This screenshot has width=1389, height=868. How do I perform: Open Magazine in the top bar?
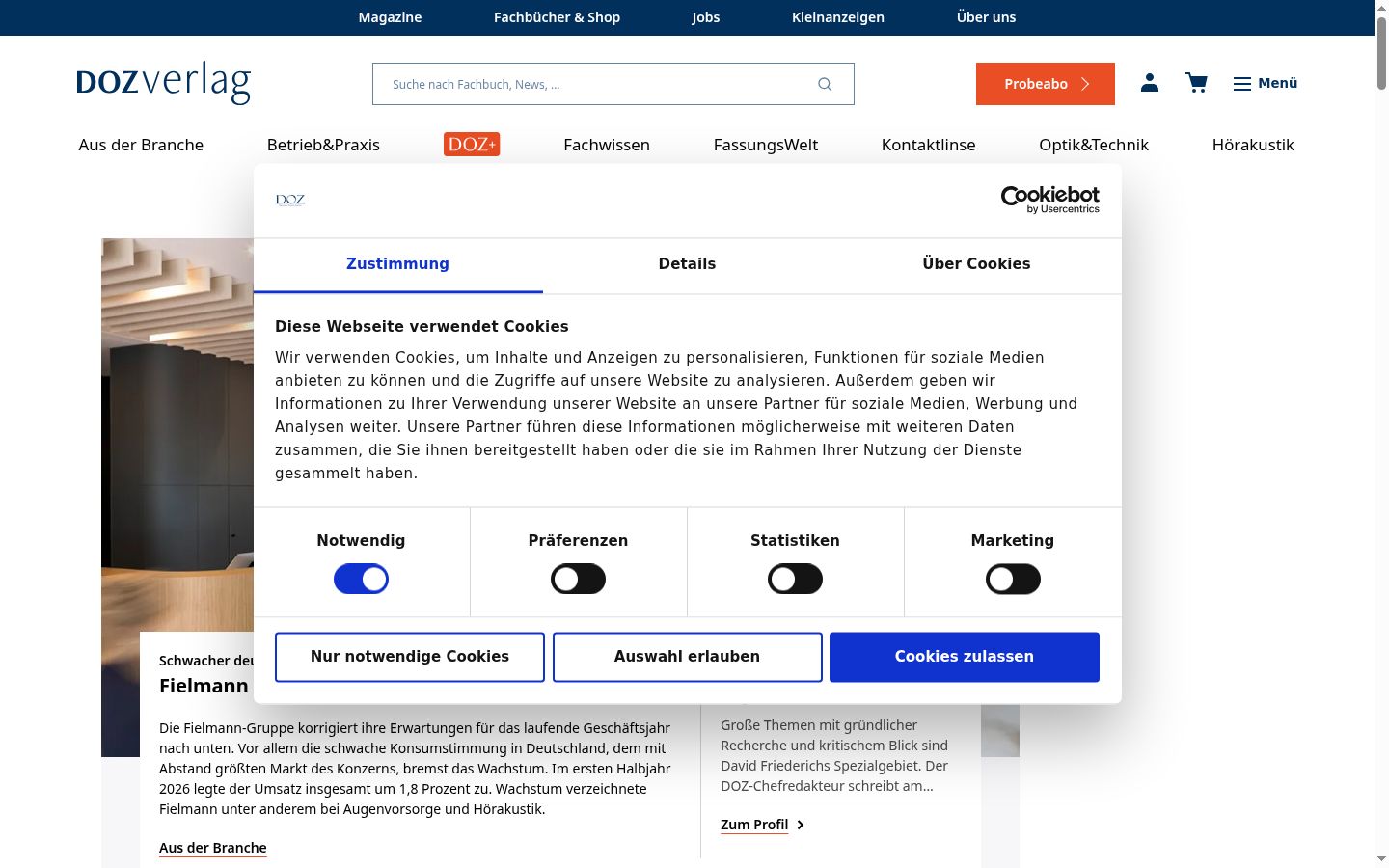(390, 17)
